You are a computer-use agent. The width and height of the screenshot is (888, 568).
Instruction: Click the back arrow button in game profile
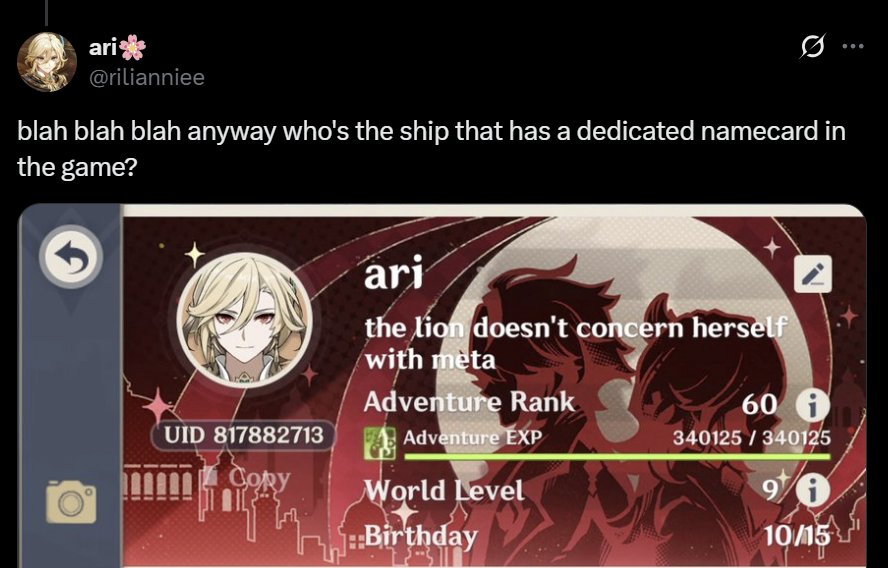pyautogui.click(x=71, y=257)
